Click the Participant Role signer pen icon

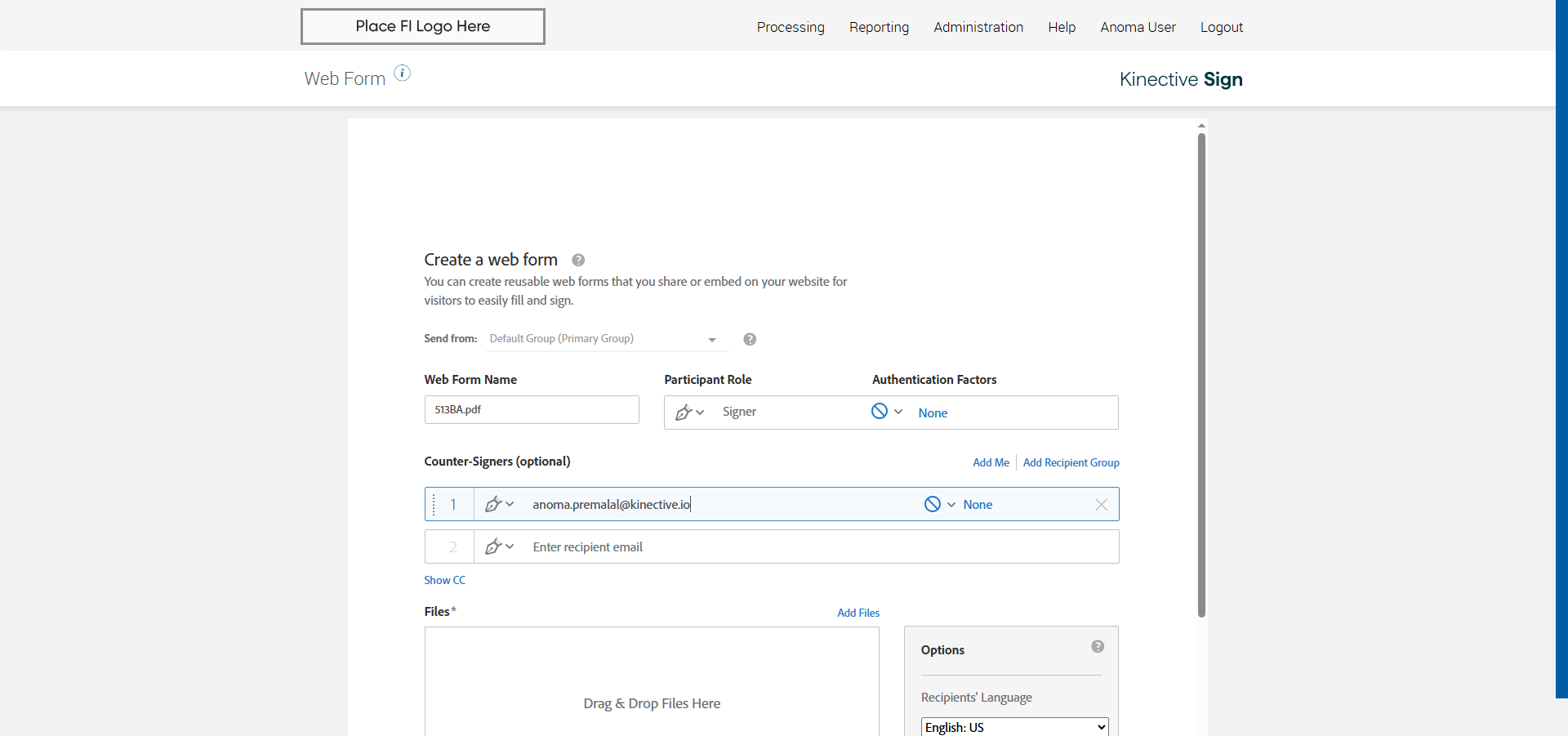(x=684, y=413)
